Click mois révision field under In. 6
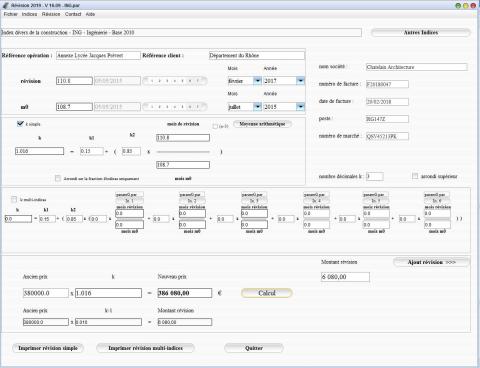 (x=437, y=213)
